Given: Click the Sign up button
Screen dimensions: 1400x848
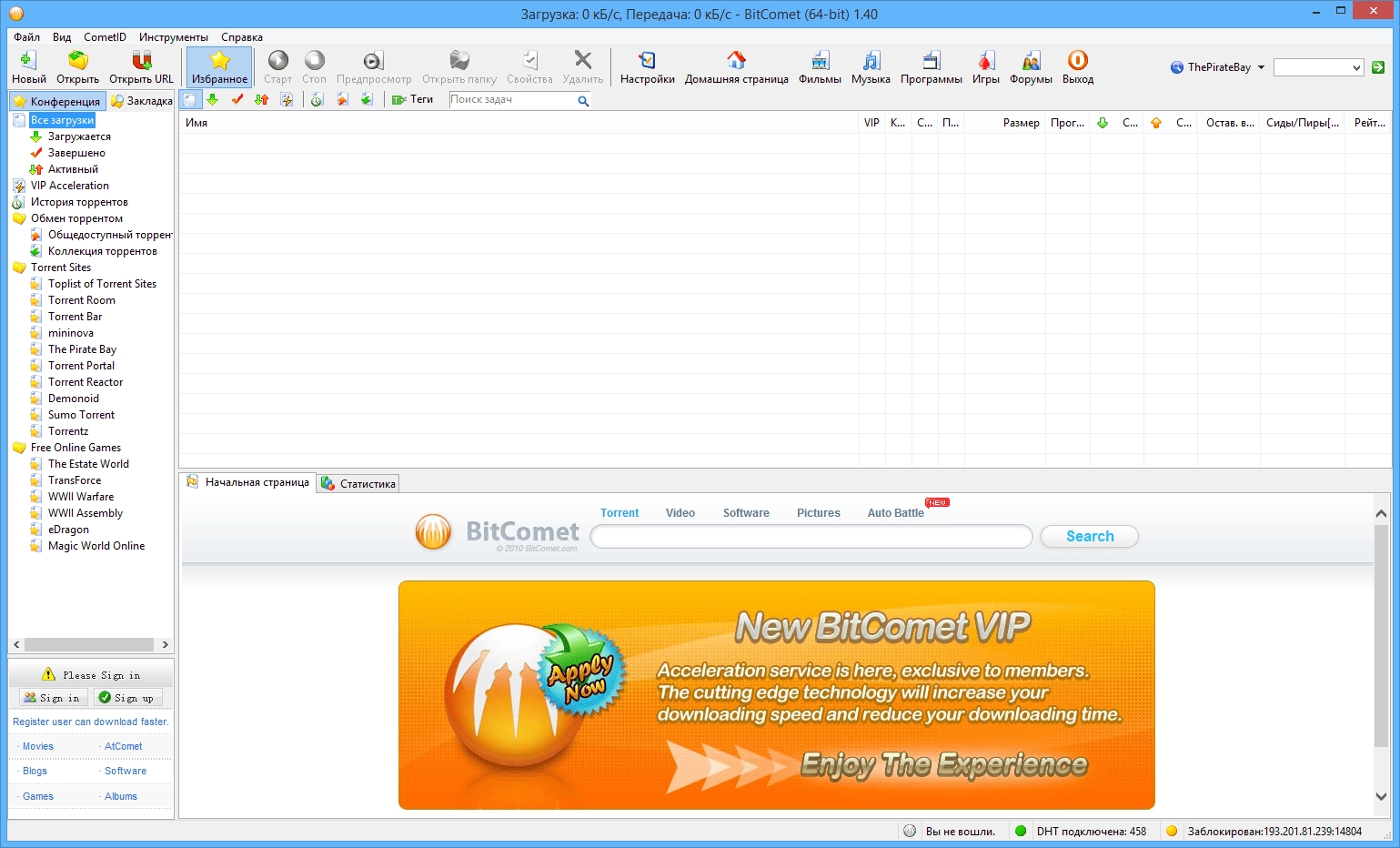Looking at the screenshot, I should 128,698.
